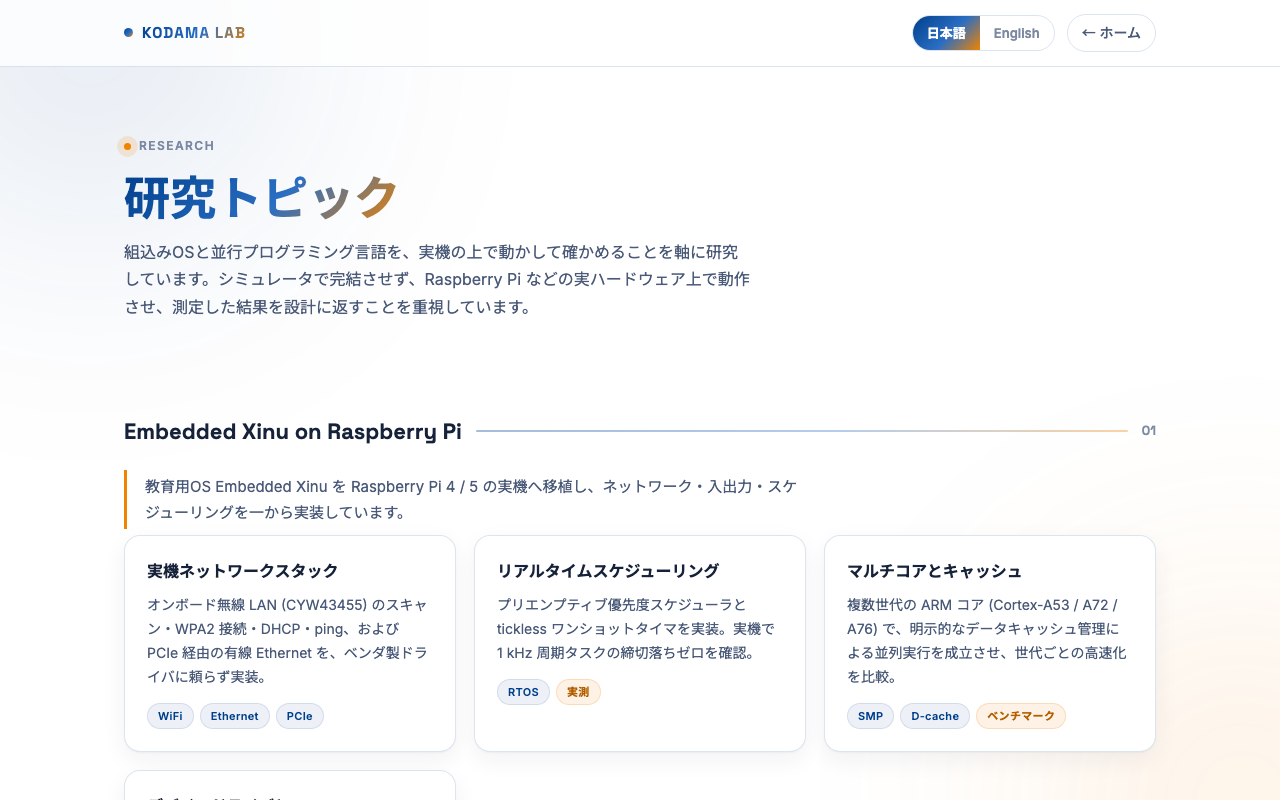Click the intro paragraph starting 組込みOSと並行

coord(437,279)
